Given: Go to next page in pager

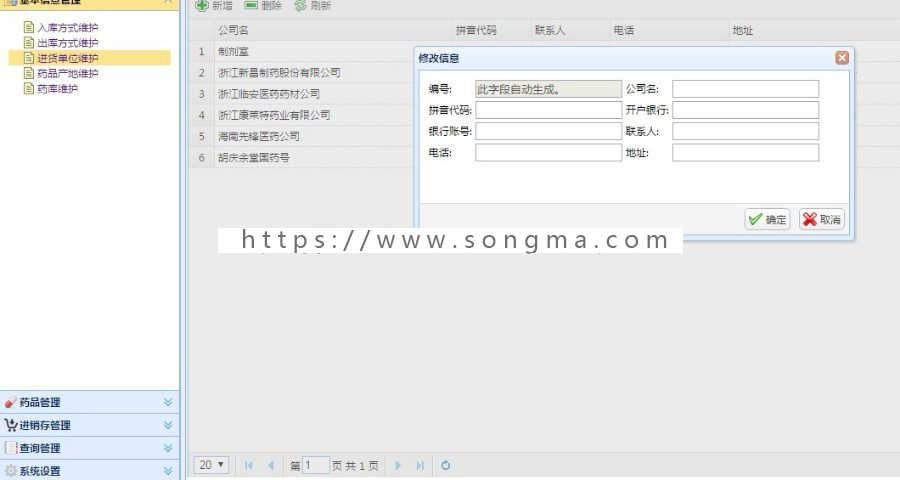Looking at the screenshot, I should click(x=397, y=465).
